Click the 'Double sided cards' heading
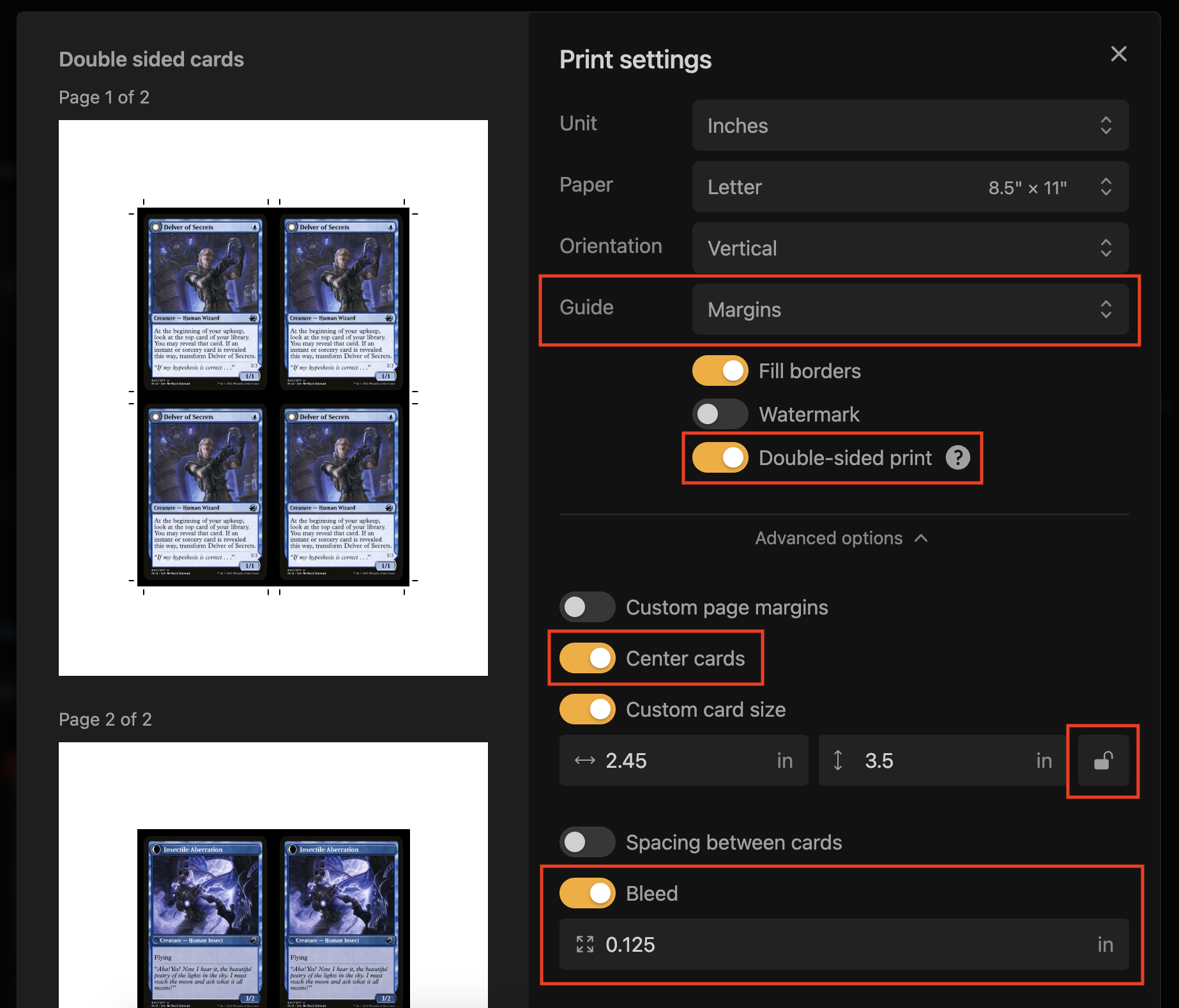This screenshot has width=1179, height=1008. (x=151, y=59)
